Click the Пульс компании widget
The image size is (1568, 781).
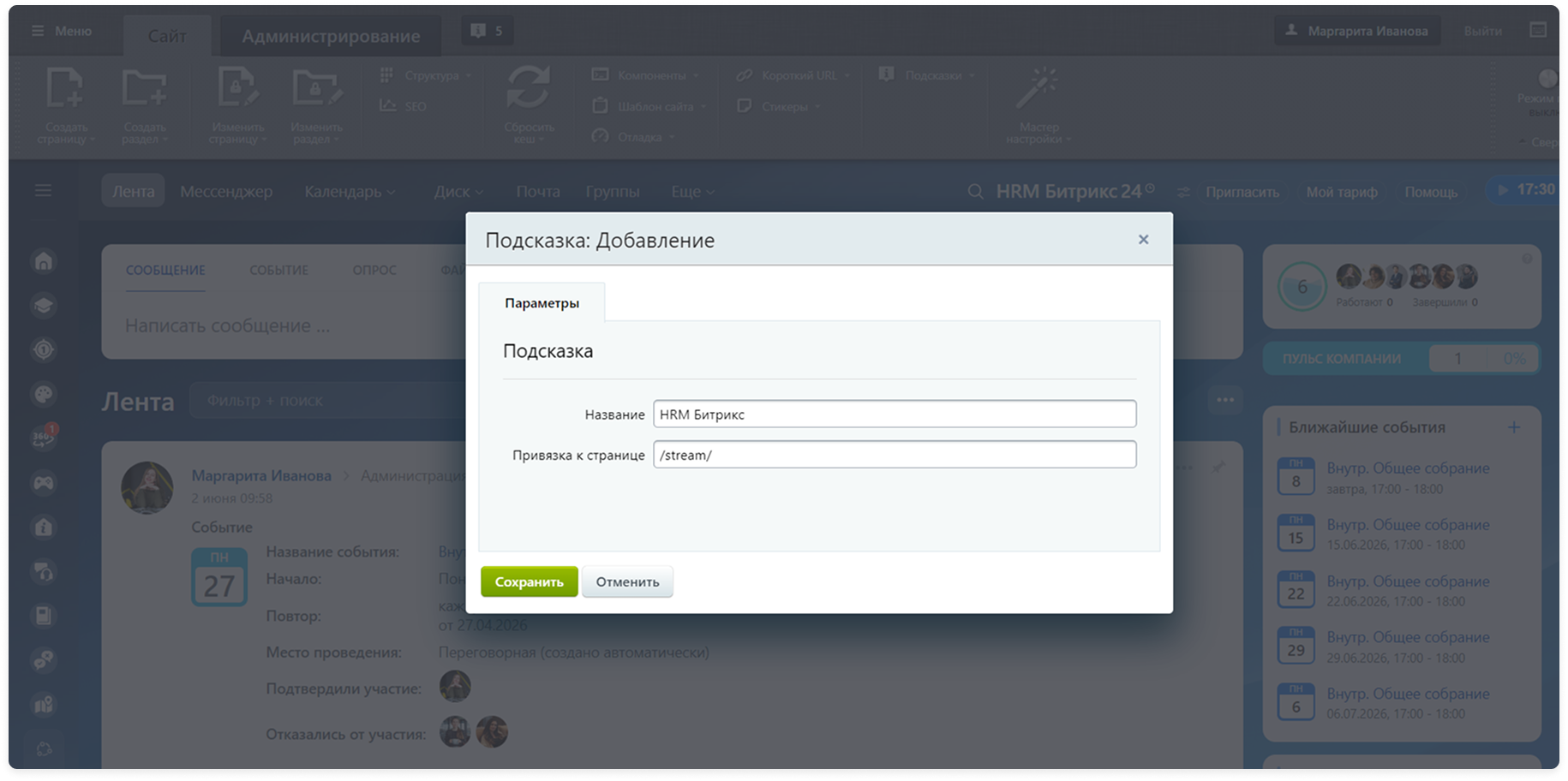1401,359
